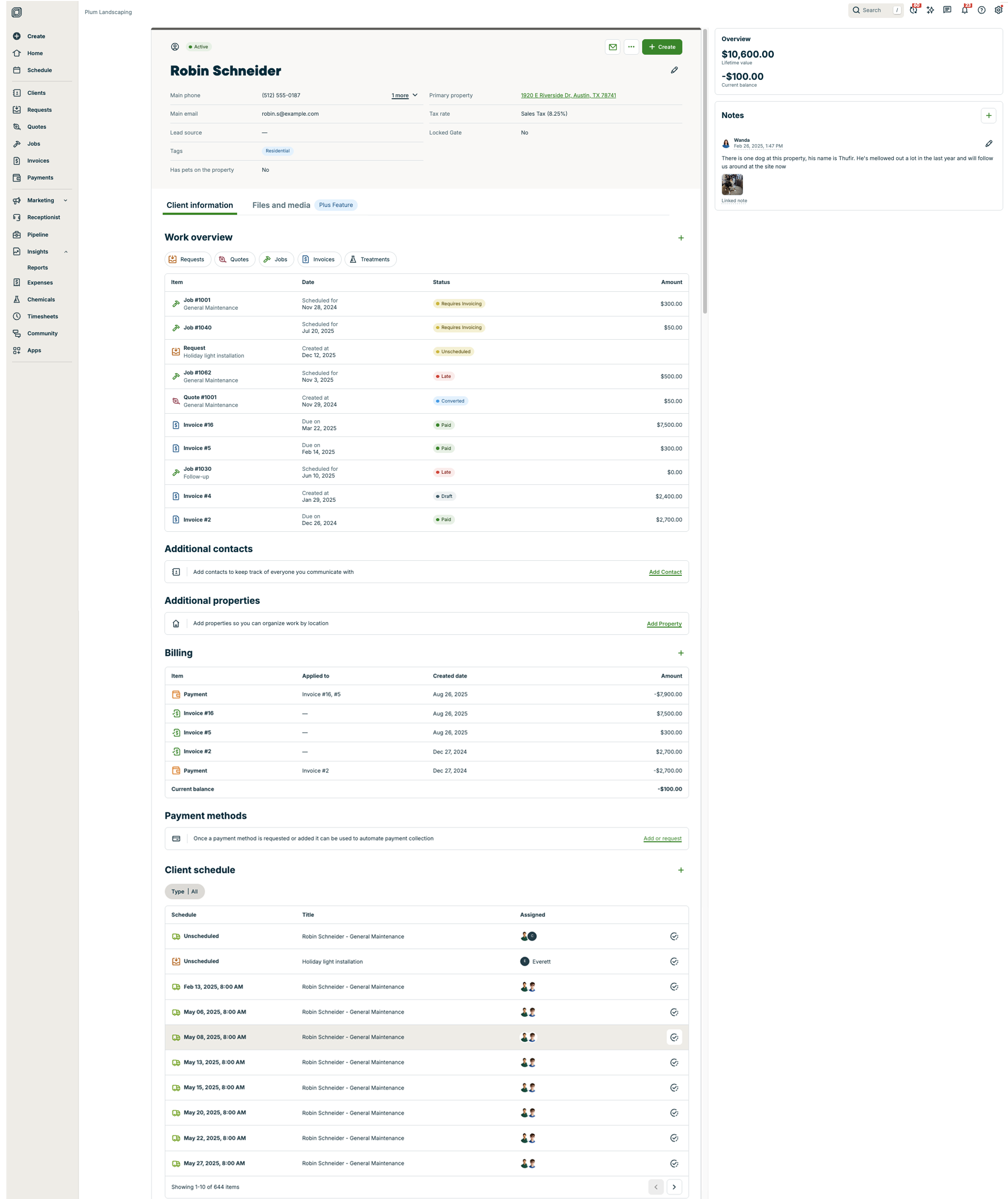
Task: Click the pencil icon beside Robin Schneider
Action: tap(674, 70)
